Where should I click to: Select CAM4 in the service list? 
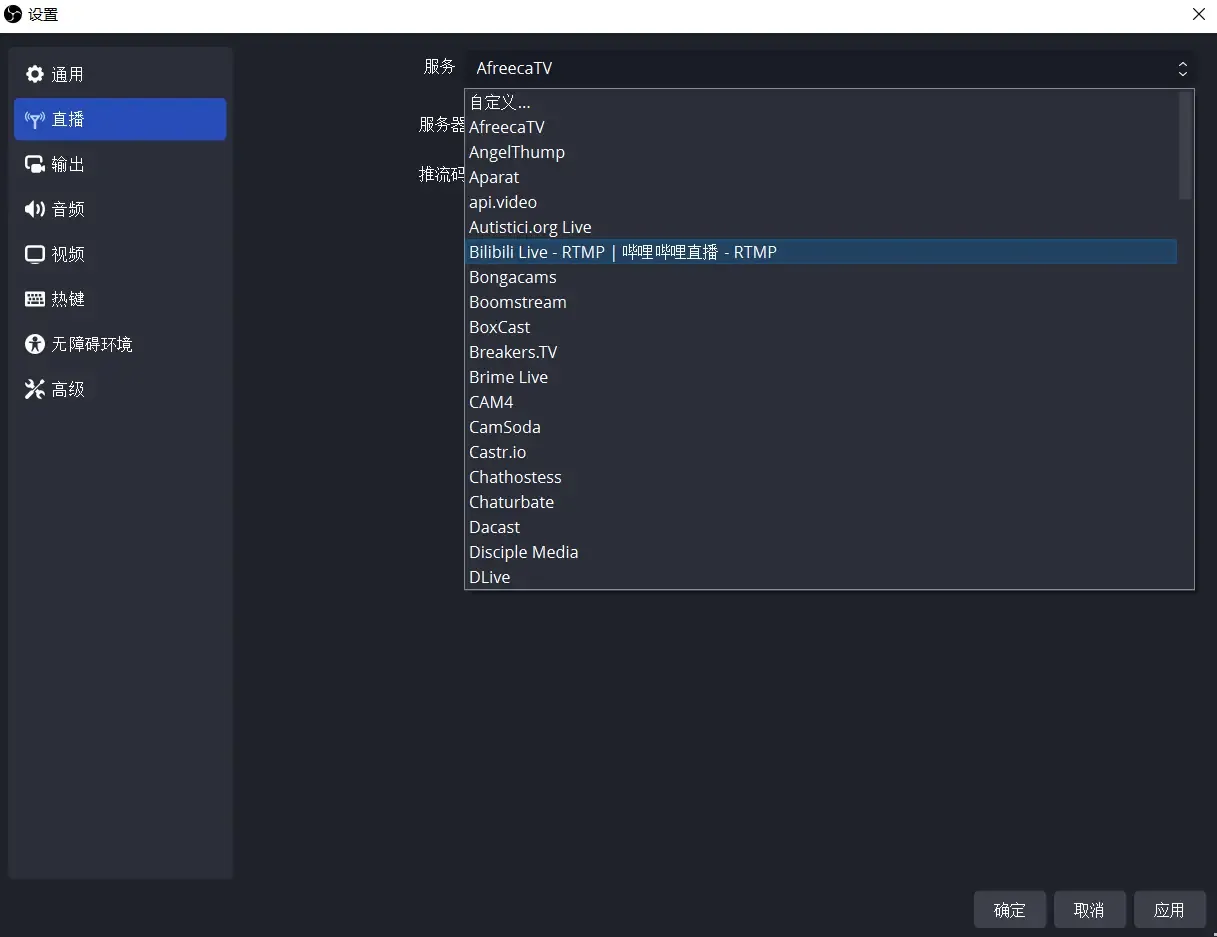[x=821, y=402]
